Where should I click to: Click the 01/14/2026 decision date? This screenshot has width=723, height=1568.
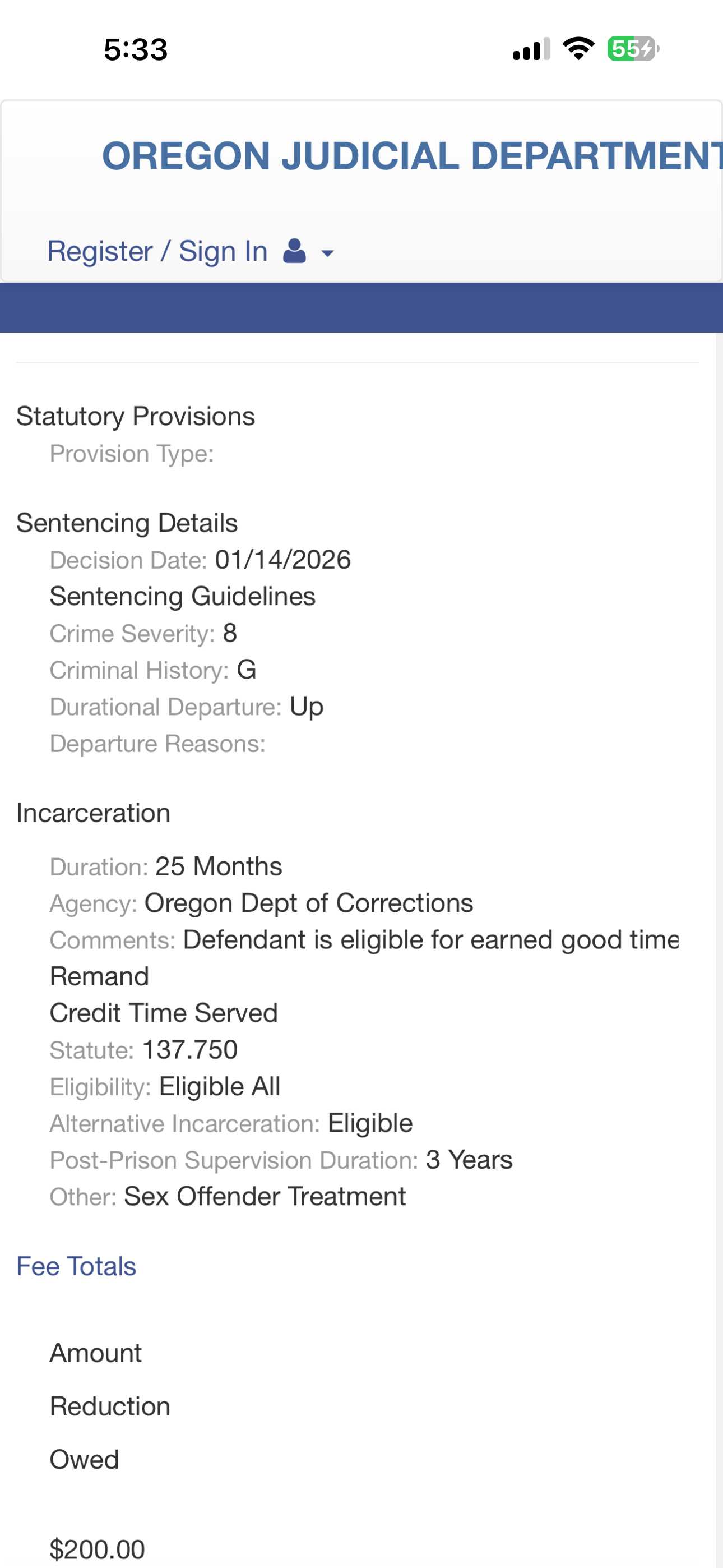tap(283, 560)
